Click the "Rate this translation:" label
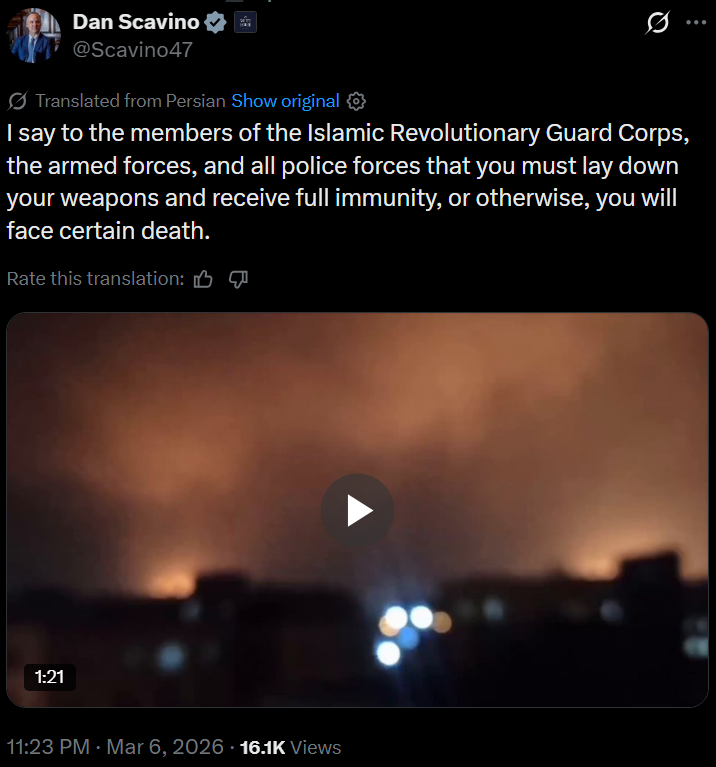 tap(95, 279)
